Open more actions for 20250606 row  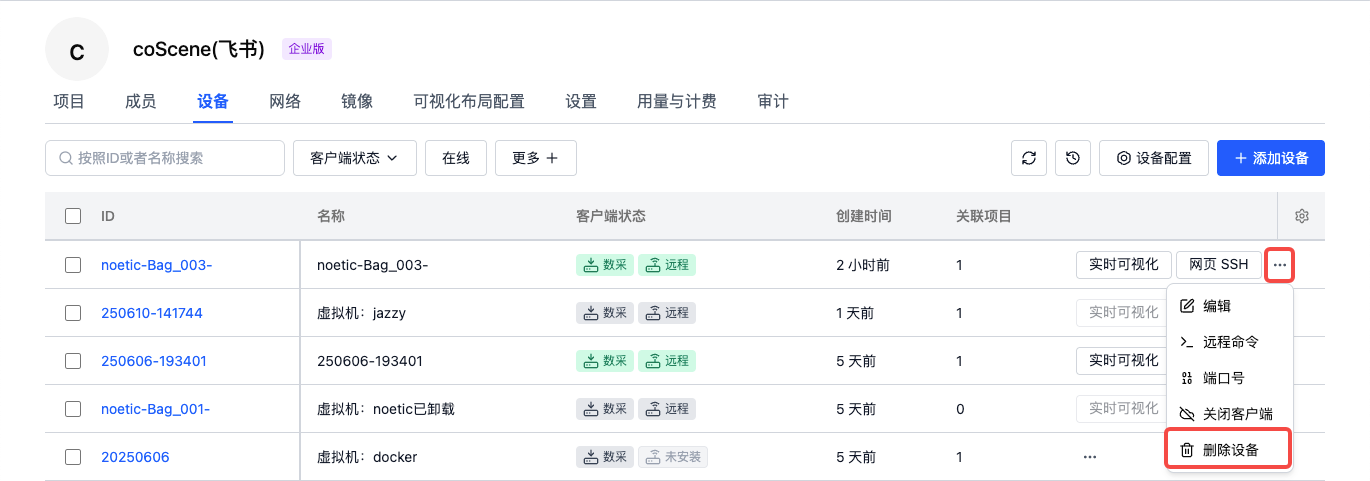(1090, 457)
